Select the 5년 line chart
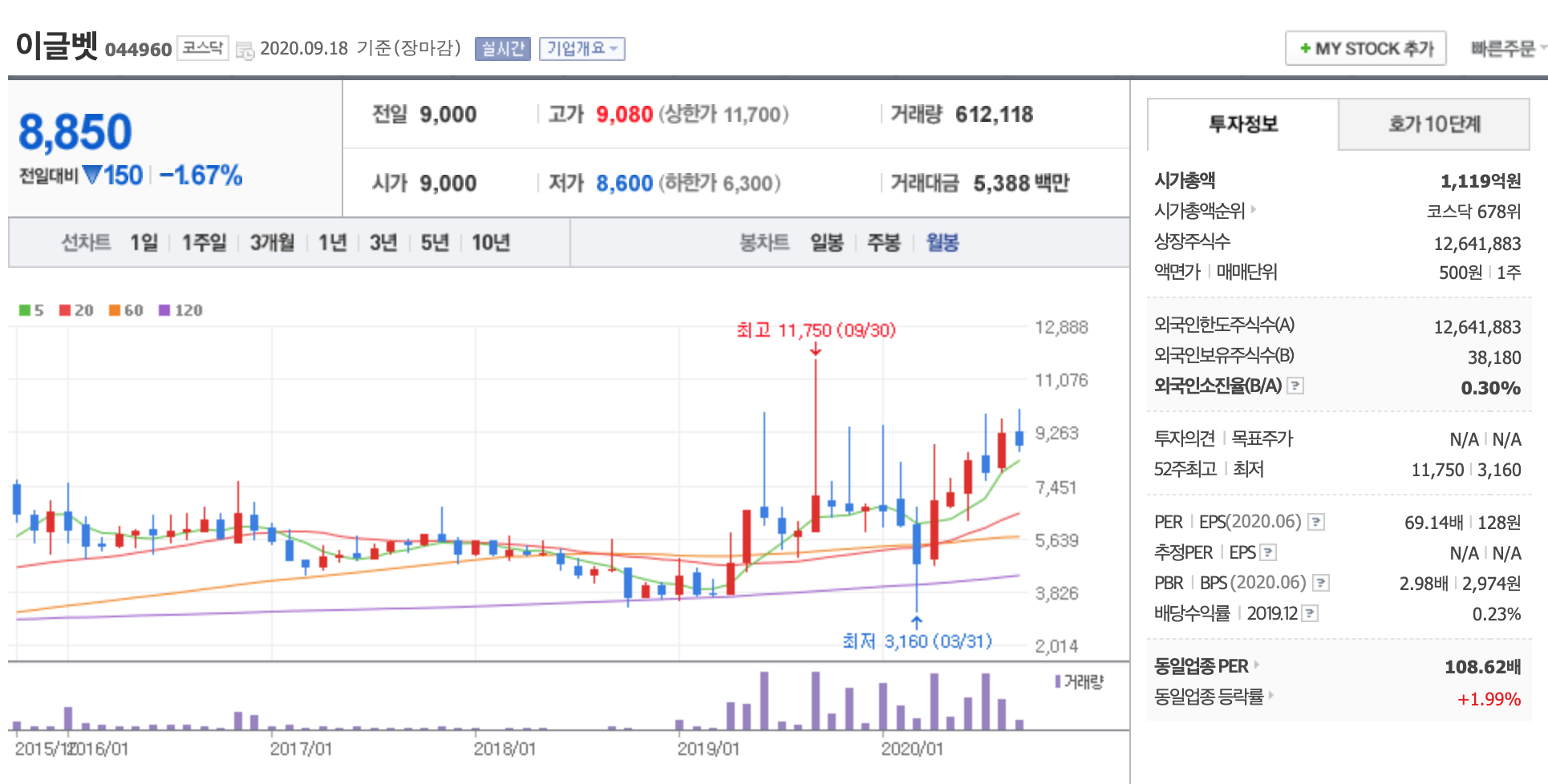The height and width of the screenshot is (784, 1548). [435, 242]
